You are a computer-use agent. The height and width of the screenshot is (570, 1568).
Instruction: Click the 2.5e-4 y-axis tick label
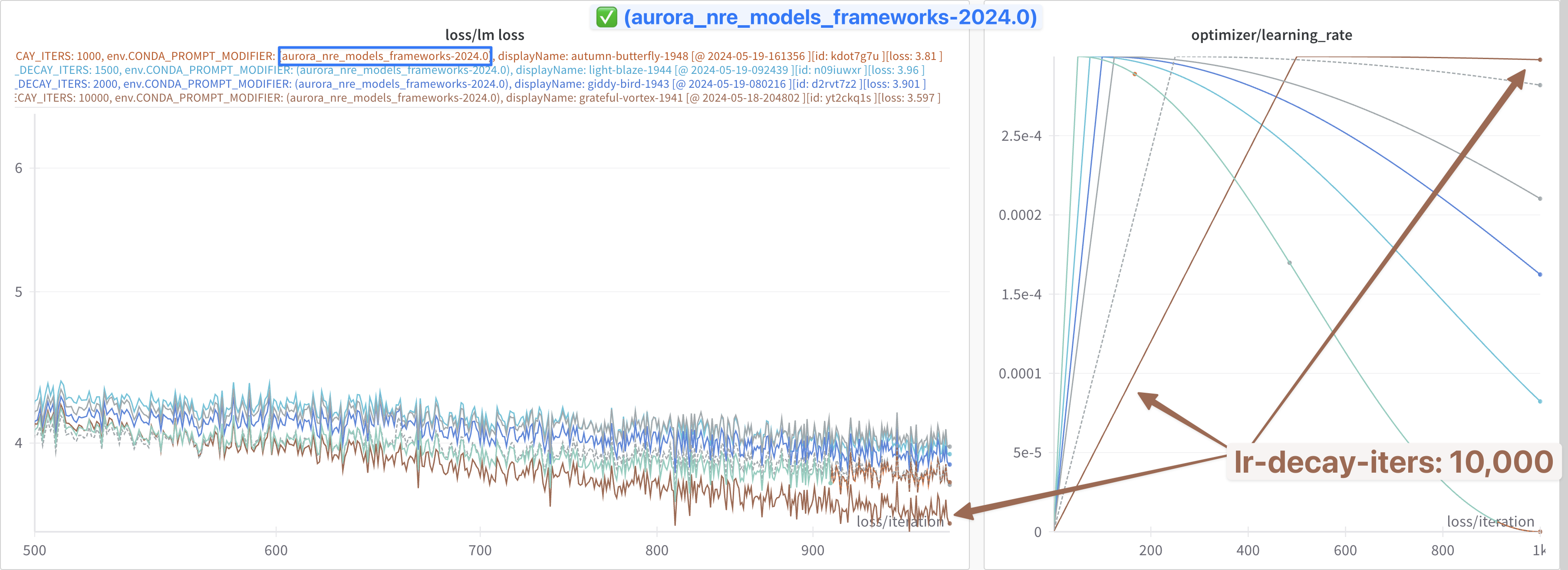click(x=1021, y=136)
